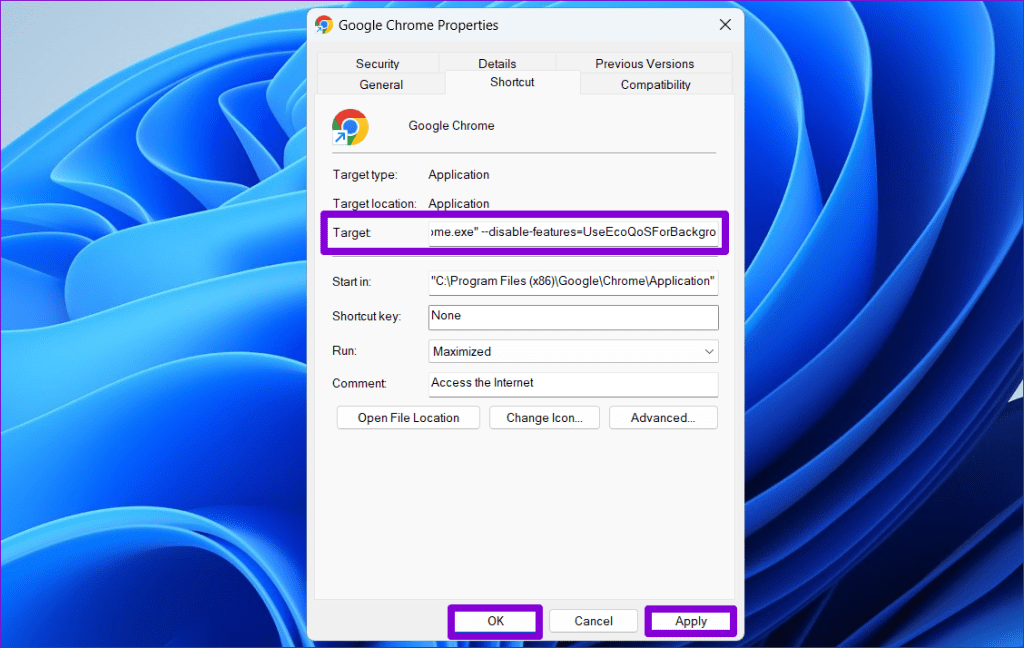The image size is (1024, 648).
Task: Select Maximized from the Run combo box
Action: pyautogui.click(x=573, y=351)
